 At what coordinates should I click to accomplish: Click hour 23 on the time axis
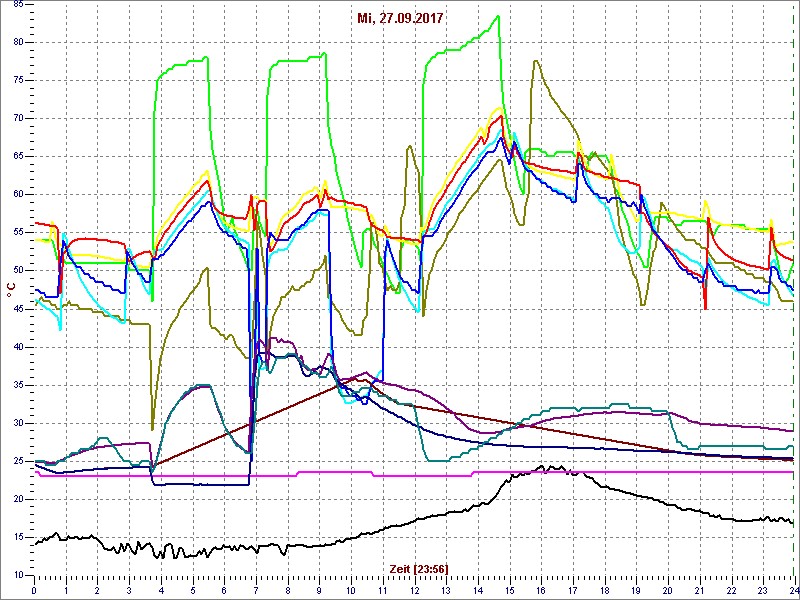(x=763, y=588)
